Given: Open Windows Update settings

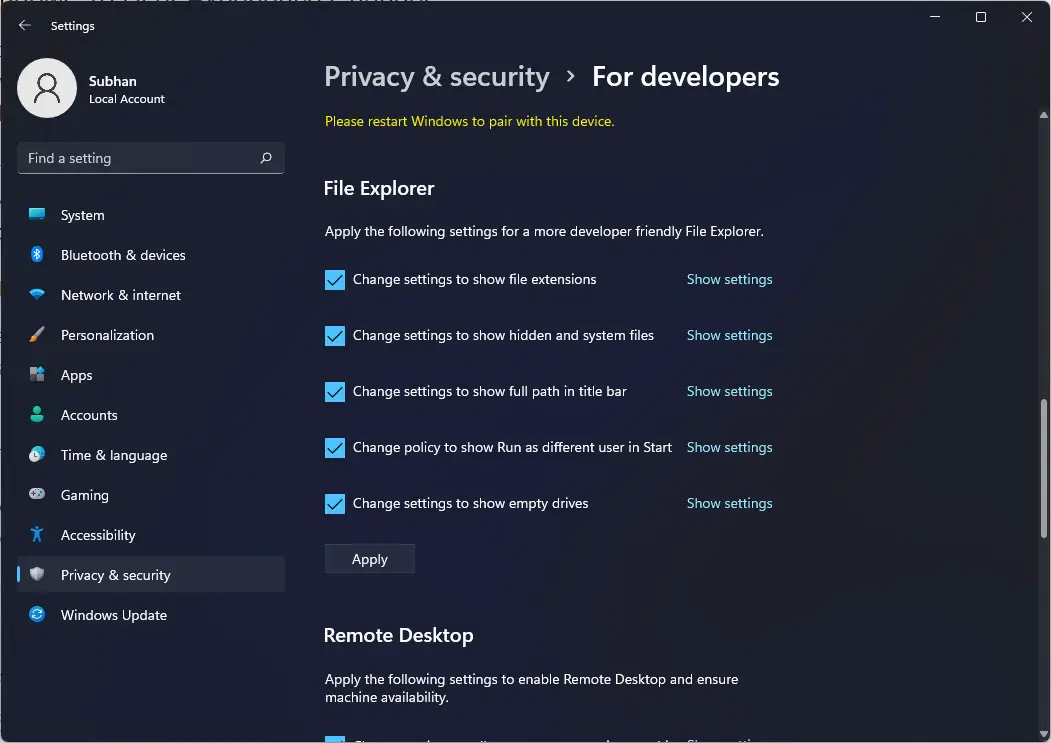Looking at the screenshot, I should coord(151,614).
